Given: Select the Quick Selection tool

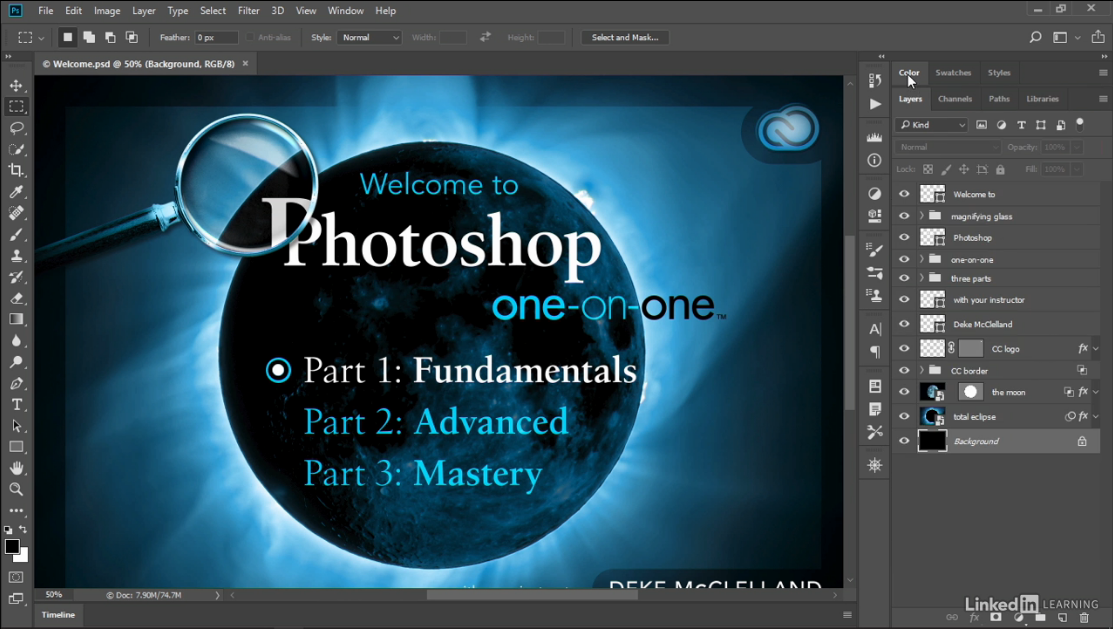Looking at the screenshot, I should [x=16, y=149].
